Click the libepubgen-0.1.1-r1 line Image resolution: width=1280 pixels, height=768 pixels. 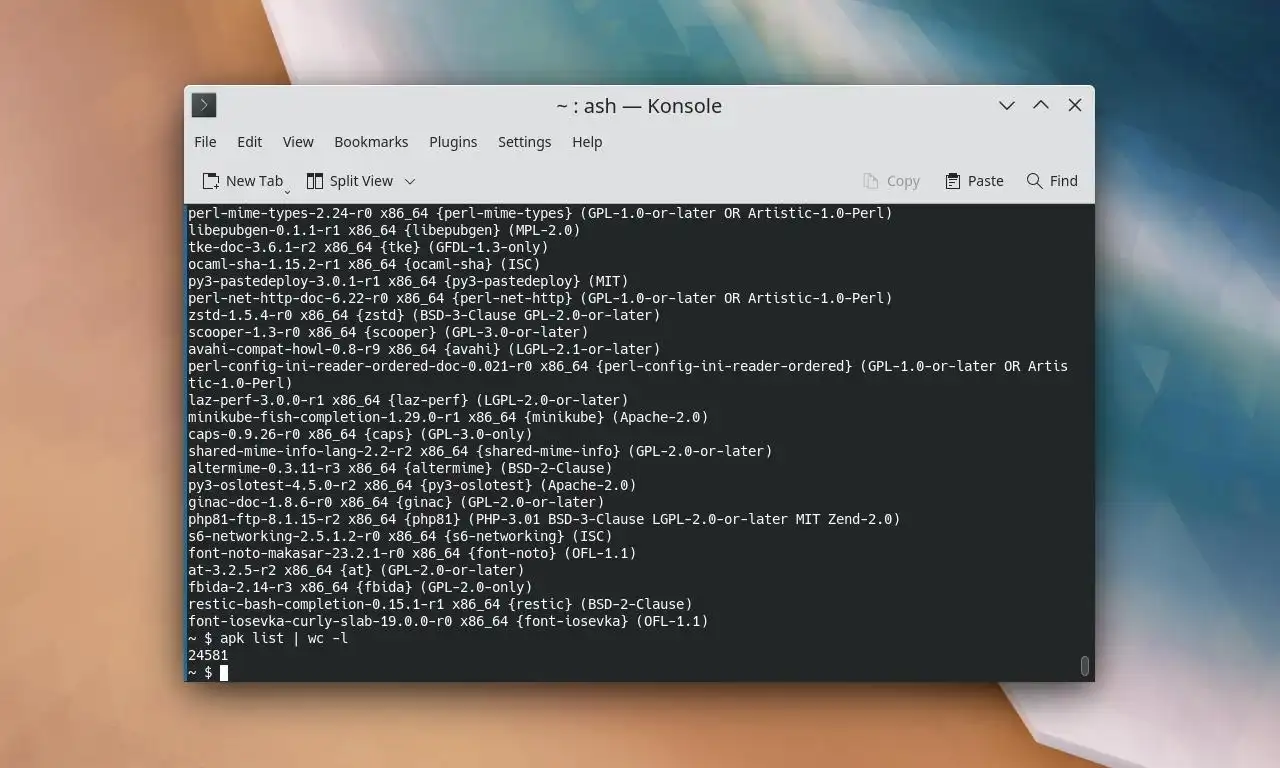coord(384,230)
